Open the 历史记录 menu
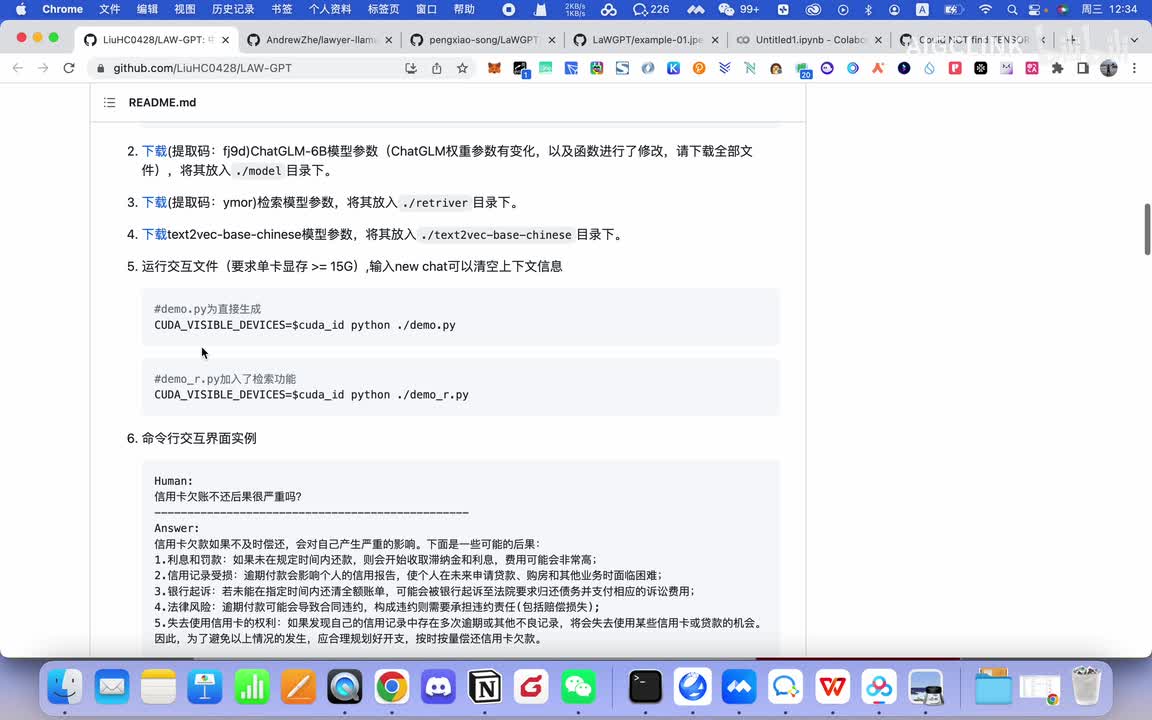 (x=232, y=9)
